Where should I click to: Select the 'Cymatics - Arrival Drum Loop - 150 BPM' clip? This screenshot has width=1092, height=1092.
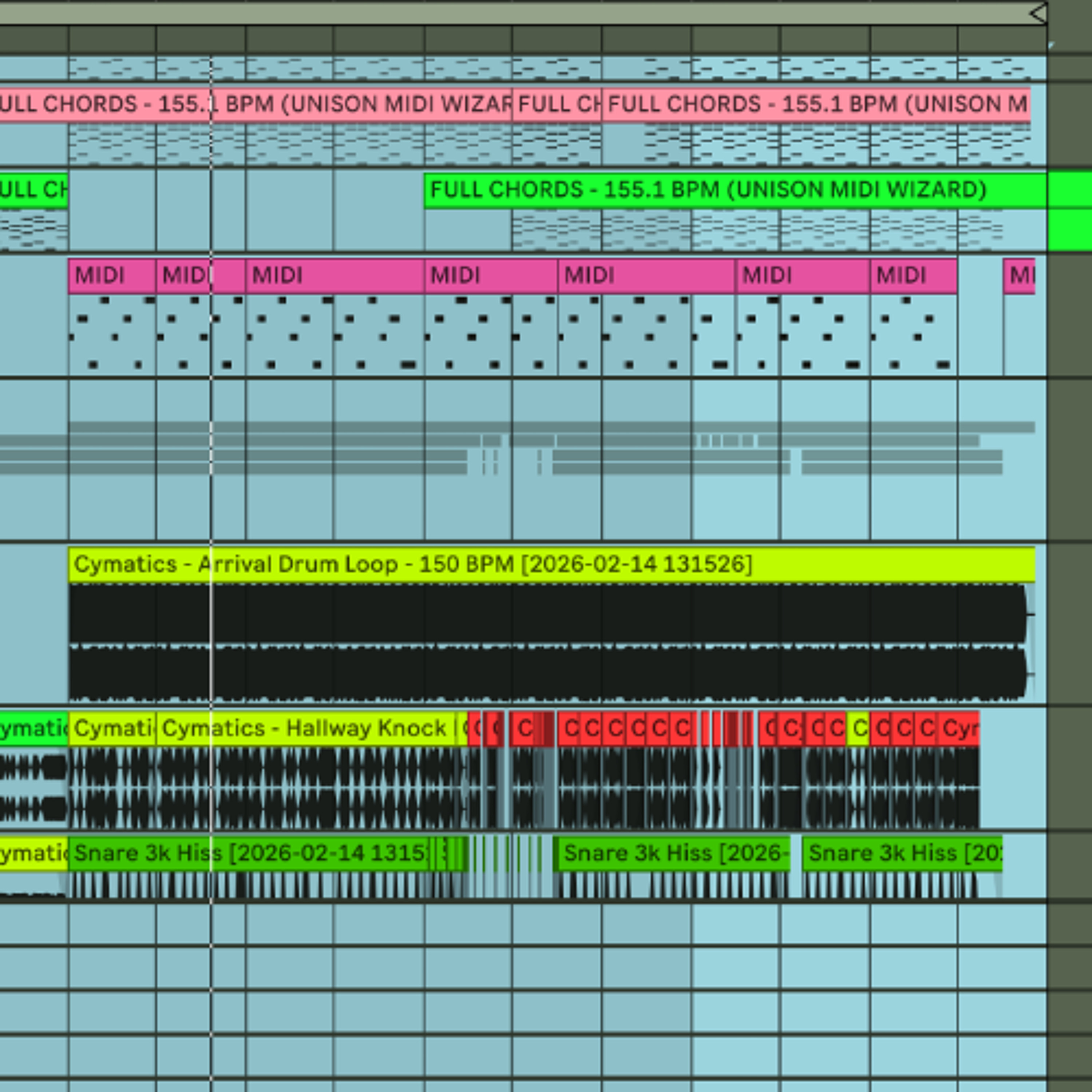point(552,565)
